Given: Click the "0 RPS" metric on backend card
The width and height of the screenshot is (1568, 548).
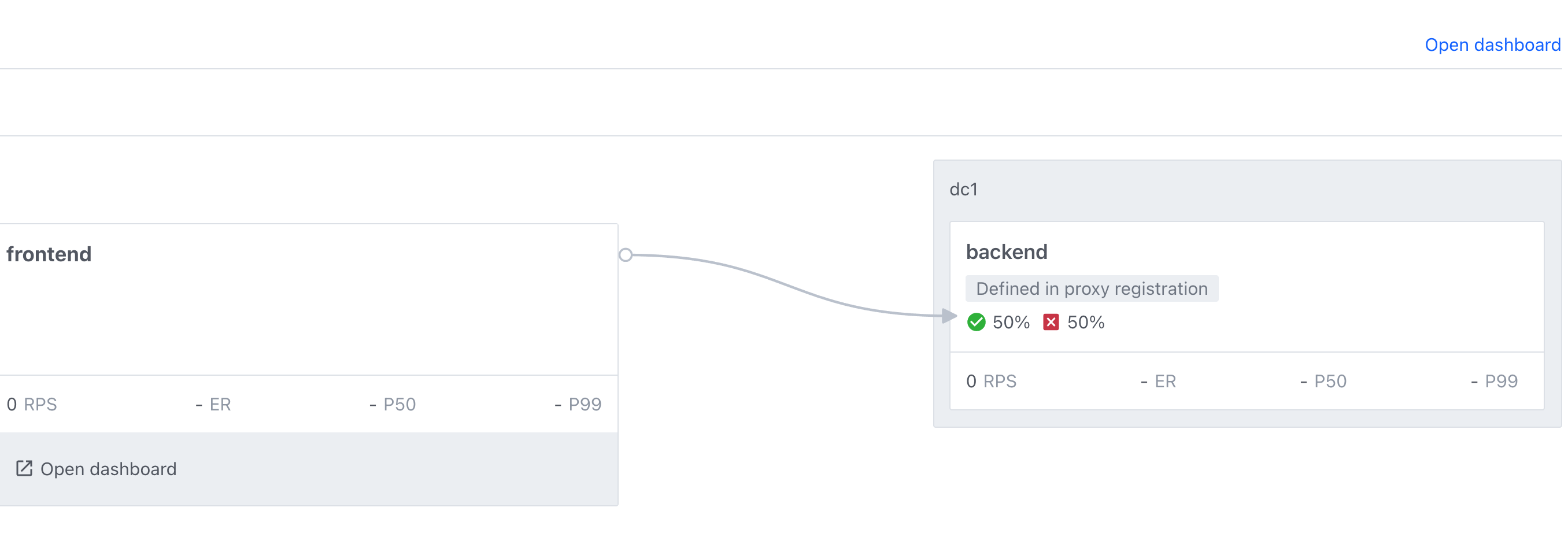Looking at the screenshot, I should (x=991, y=381).
